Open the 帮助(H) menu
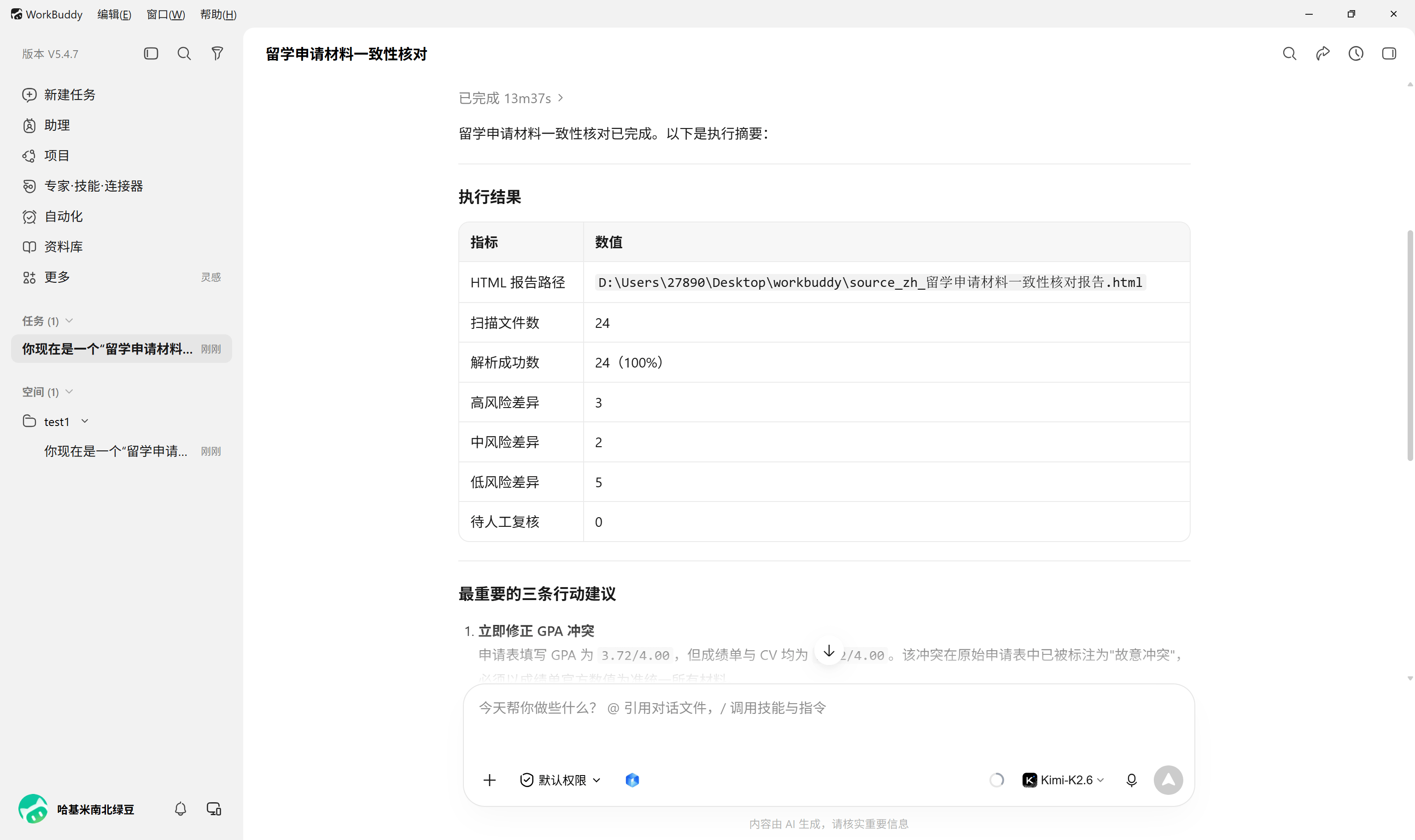This screenshot has width=1415, height=840. pos(218,14)
